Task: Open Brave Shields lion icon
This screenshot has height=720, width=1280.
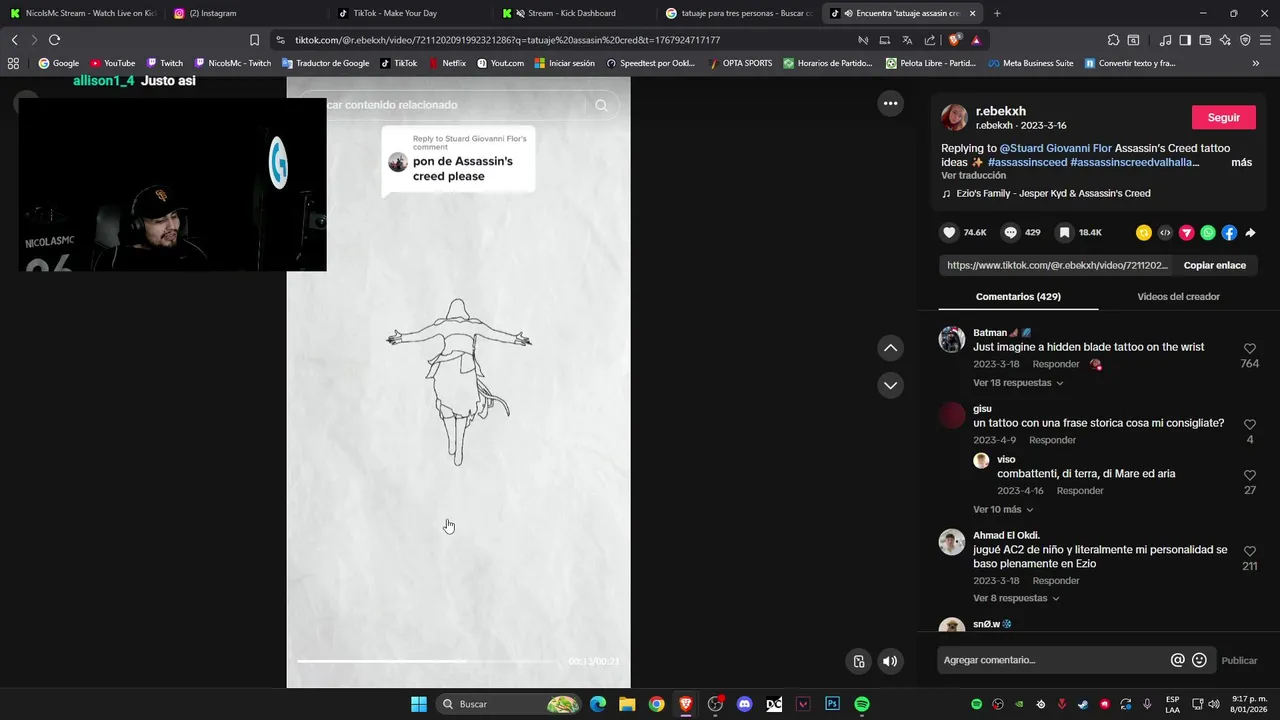Action: (x=955, y=40)
